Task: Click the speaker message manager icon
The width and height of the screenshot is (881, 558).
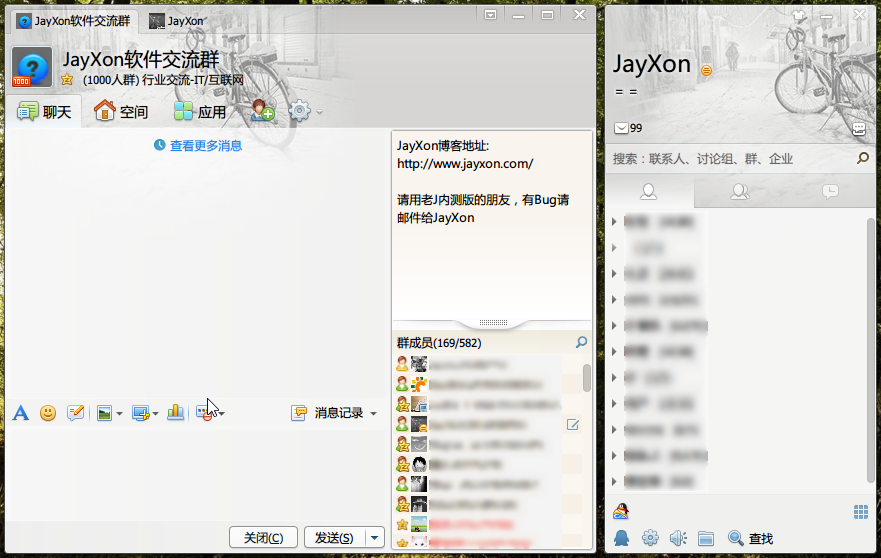Action: pyautogui.click(x=678, y=538)
